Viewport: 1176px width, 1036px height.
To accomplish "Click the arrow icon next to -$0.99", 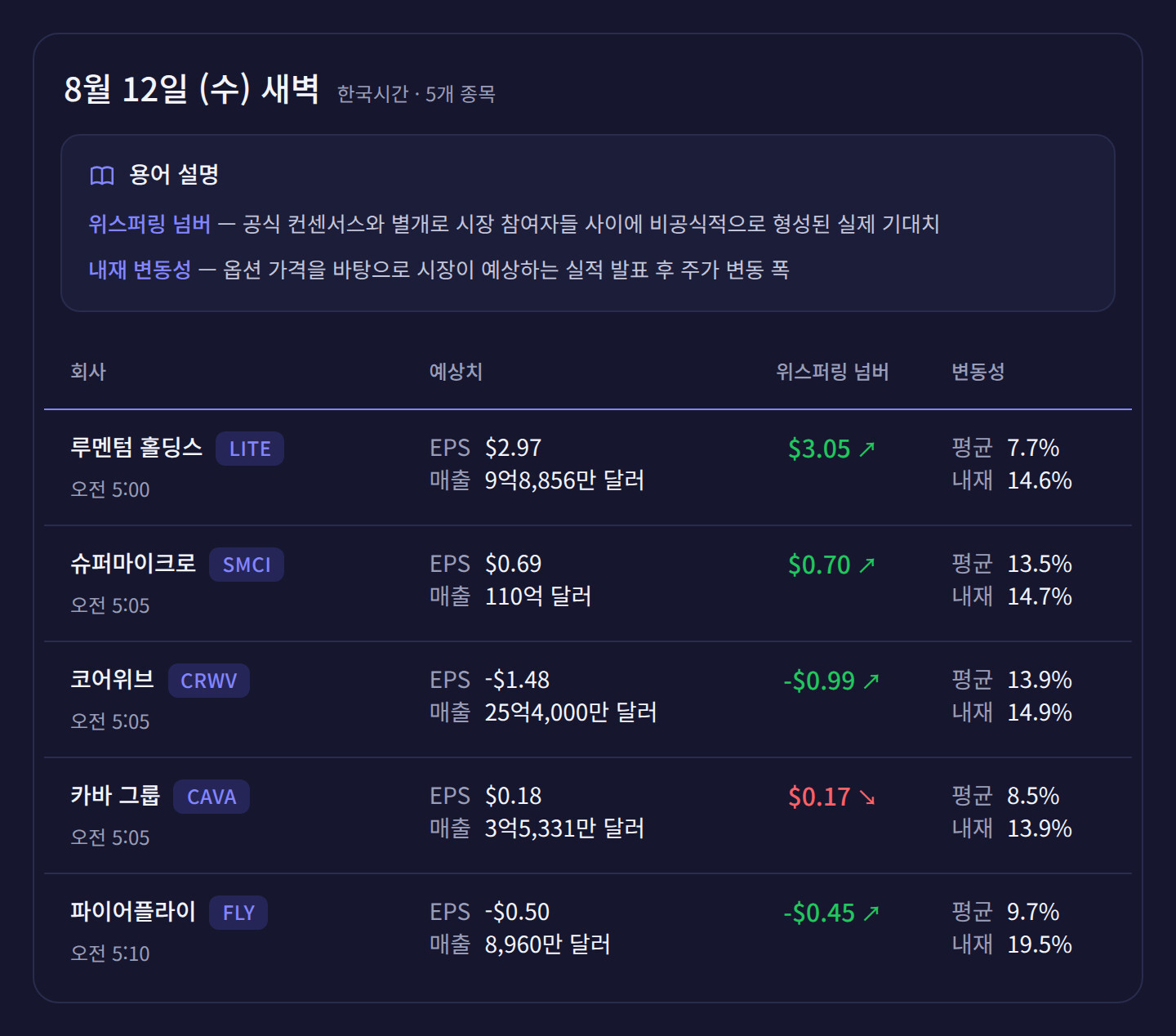I will pos(871,681).
